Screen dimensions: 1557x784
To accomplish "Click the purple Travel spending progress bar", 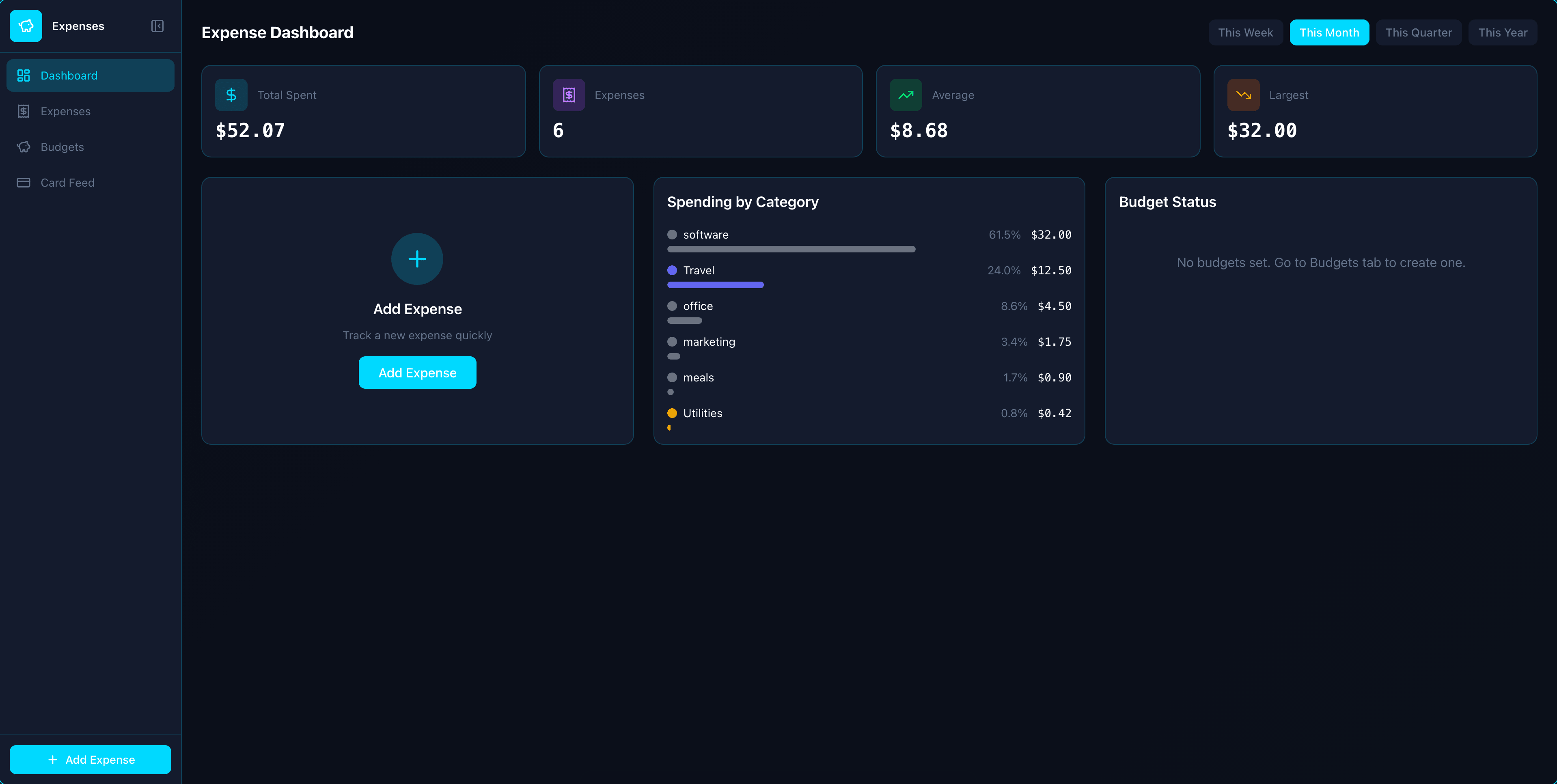I will pyautogui.click(x=716, y=285).
